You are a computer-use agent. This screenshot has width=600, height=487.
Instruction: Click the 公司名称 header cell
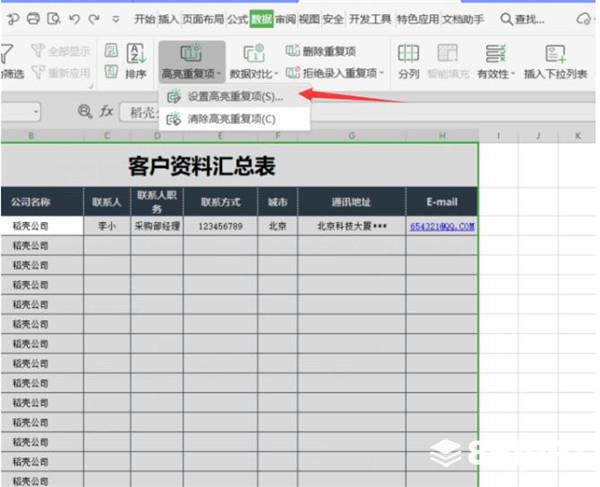point(42,202)
